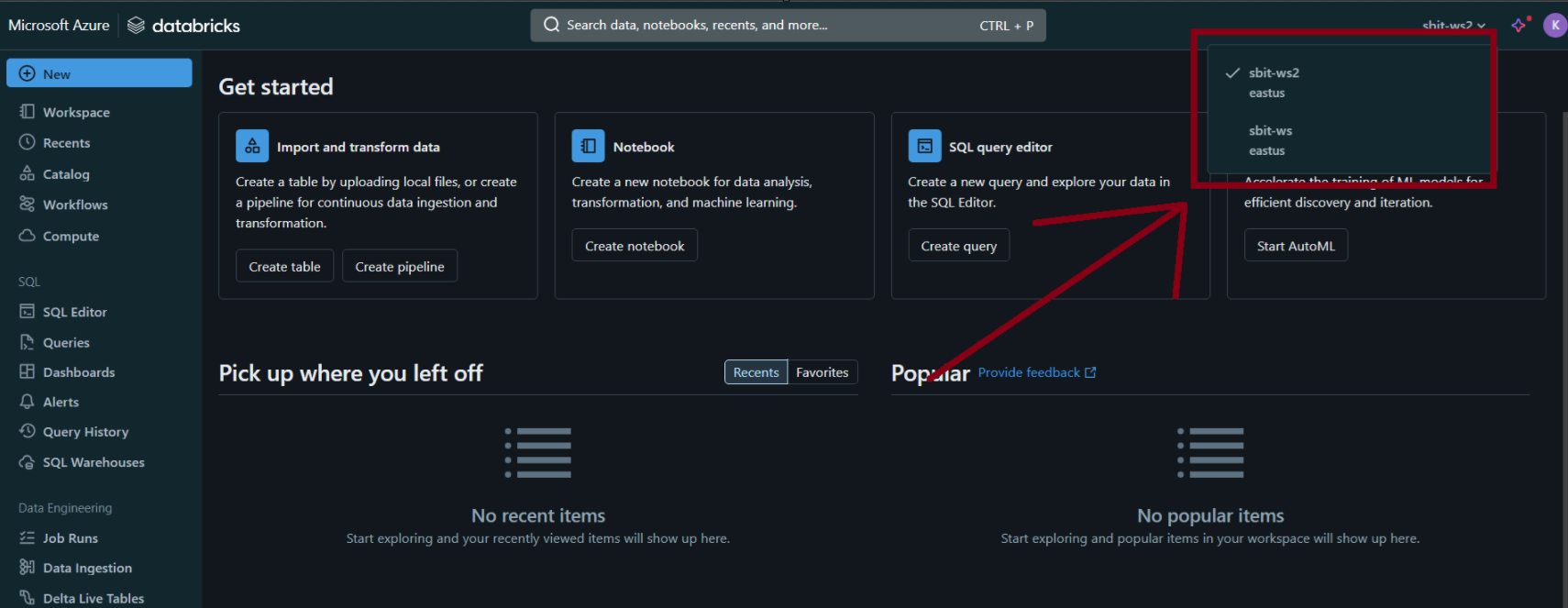
Task: Open the Provide feedback link
Action: click(1029, 372)
